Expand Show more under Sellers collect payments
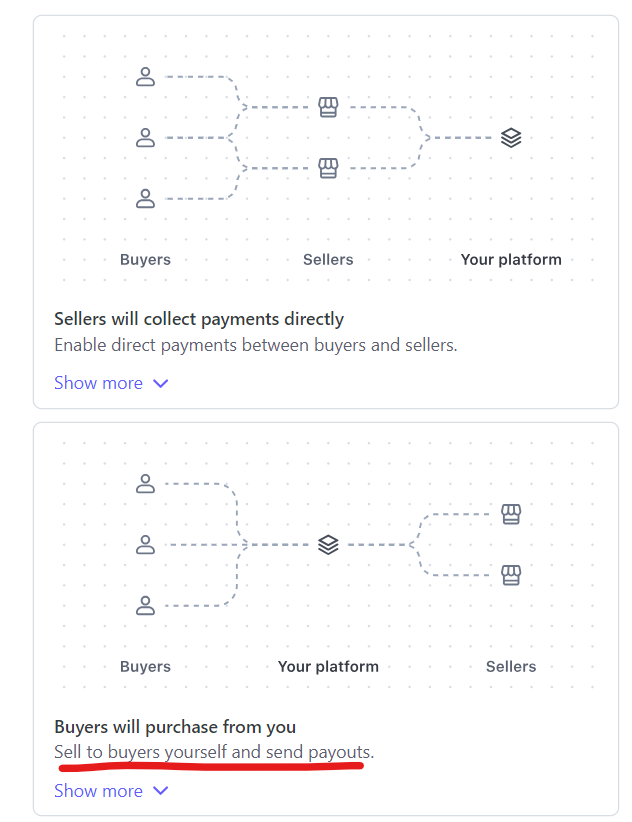Viewport: 632px width, 822px height. click(x=98, y=383)
